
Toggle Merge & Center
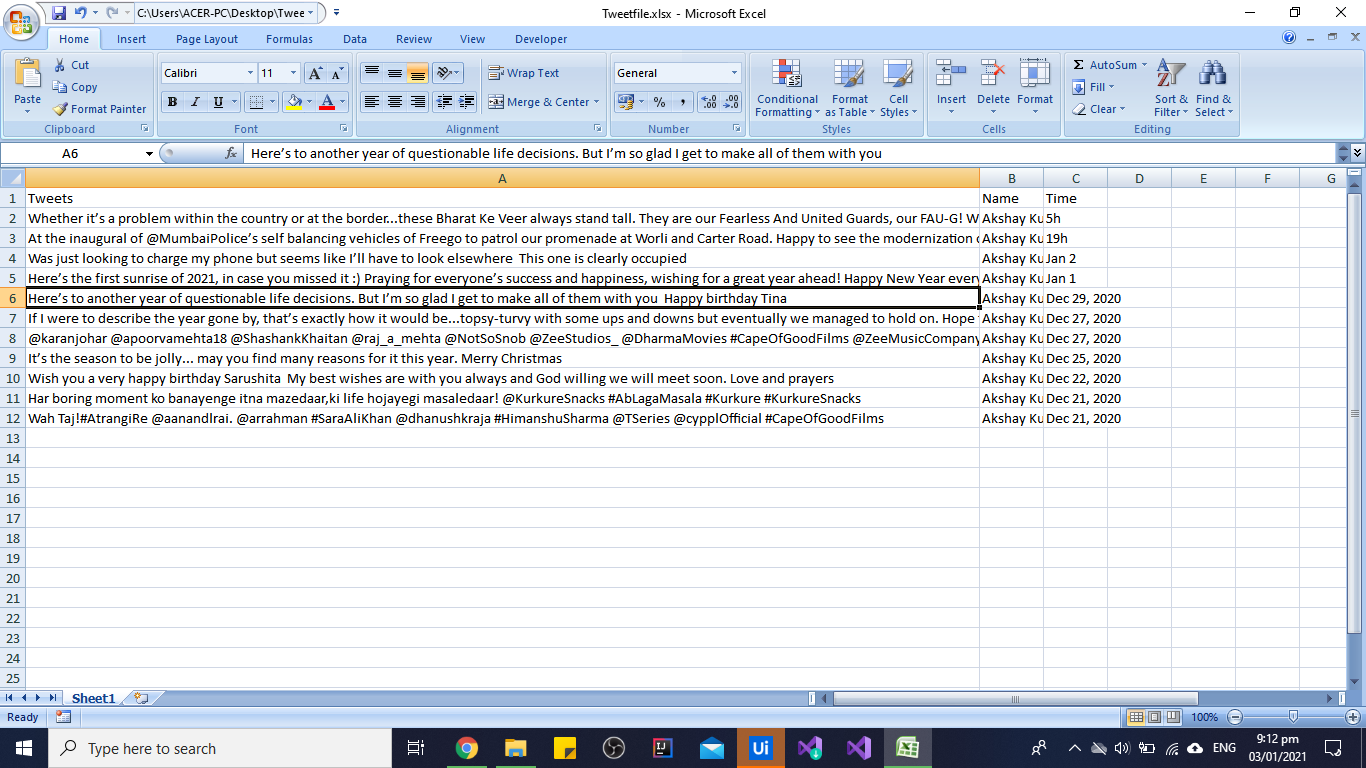539,102
